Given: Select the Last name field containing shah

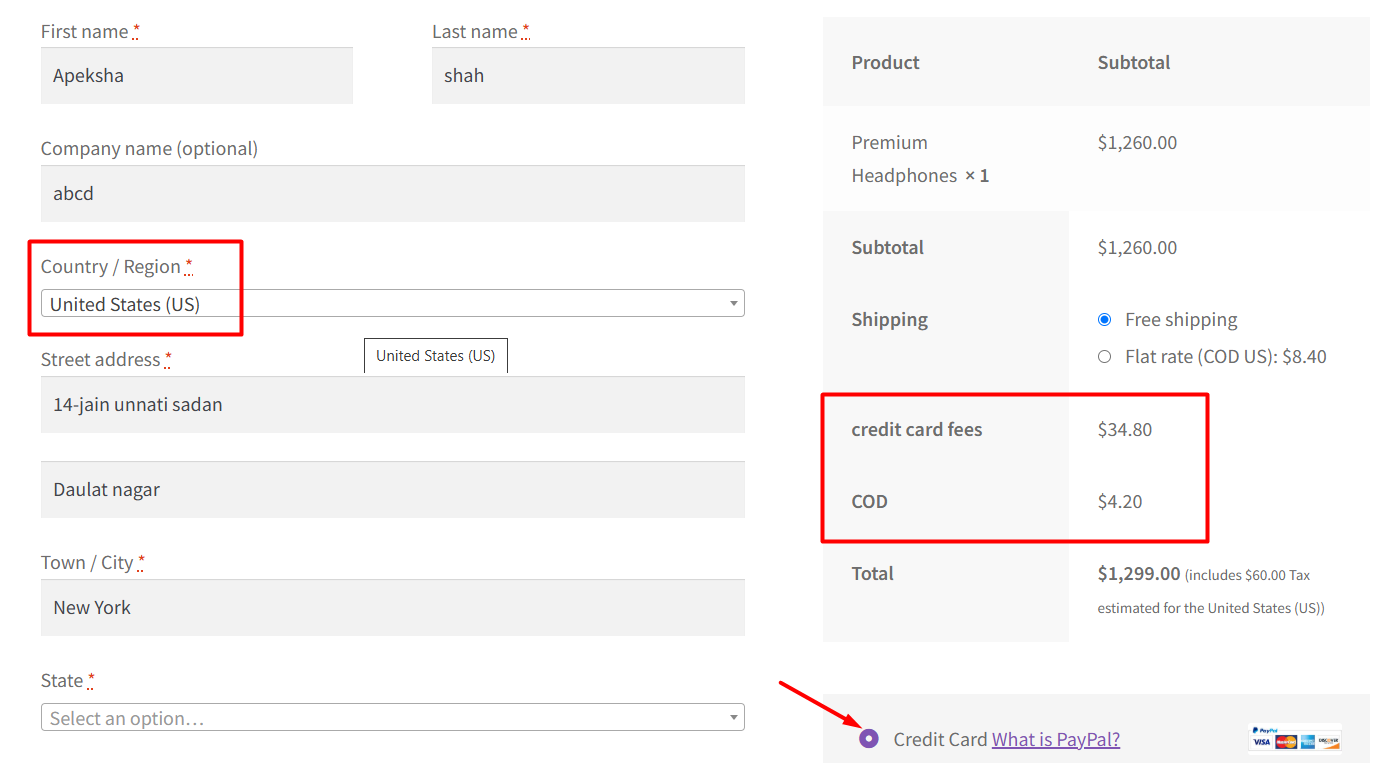Looking at the screenshot, I should pyautogui.click(x=588, y=75).
